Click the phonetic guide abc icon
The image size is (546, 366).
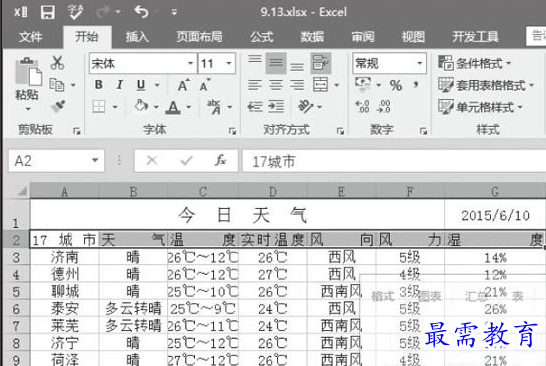pyautogui.click(x=214, y=107)
